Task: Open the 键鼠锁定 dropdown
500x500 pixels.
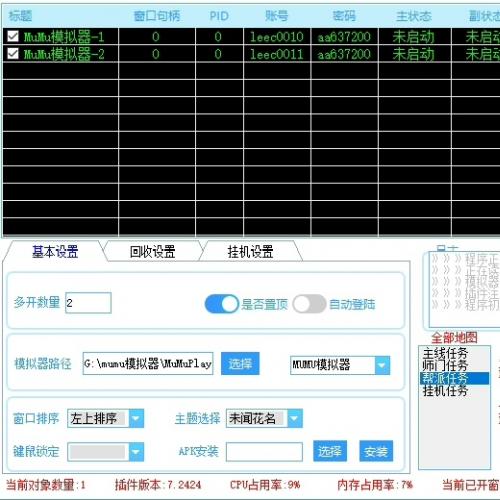Action: (x=105, y=452)
